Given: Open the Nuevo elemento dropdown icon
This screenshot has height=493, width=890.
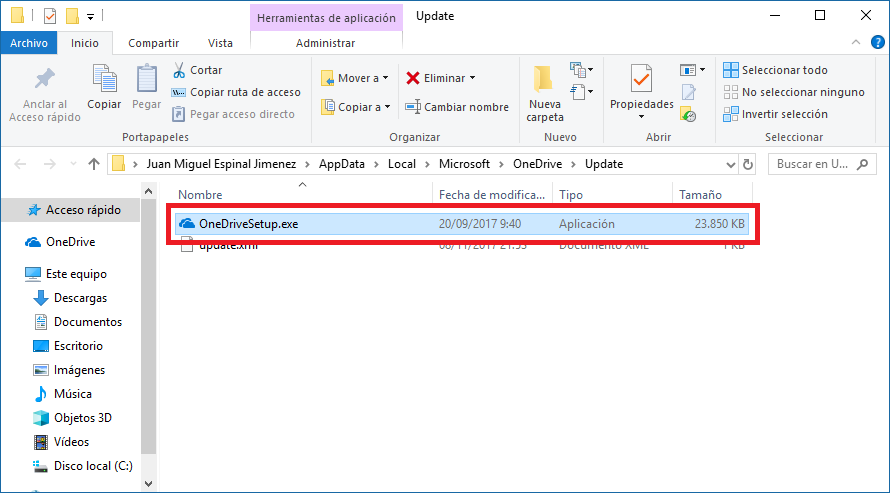Looking at the screenshot, I should [x=582, y=70].
